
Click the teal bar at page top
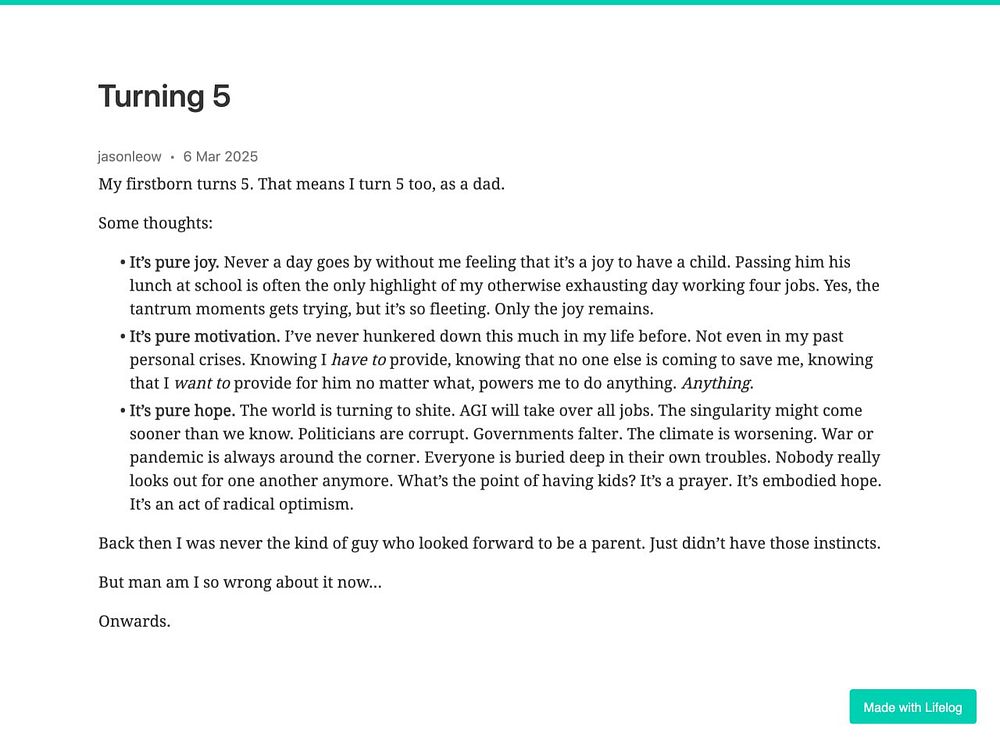(500, 3)
